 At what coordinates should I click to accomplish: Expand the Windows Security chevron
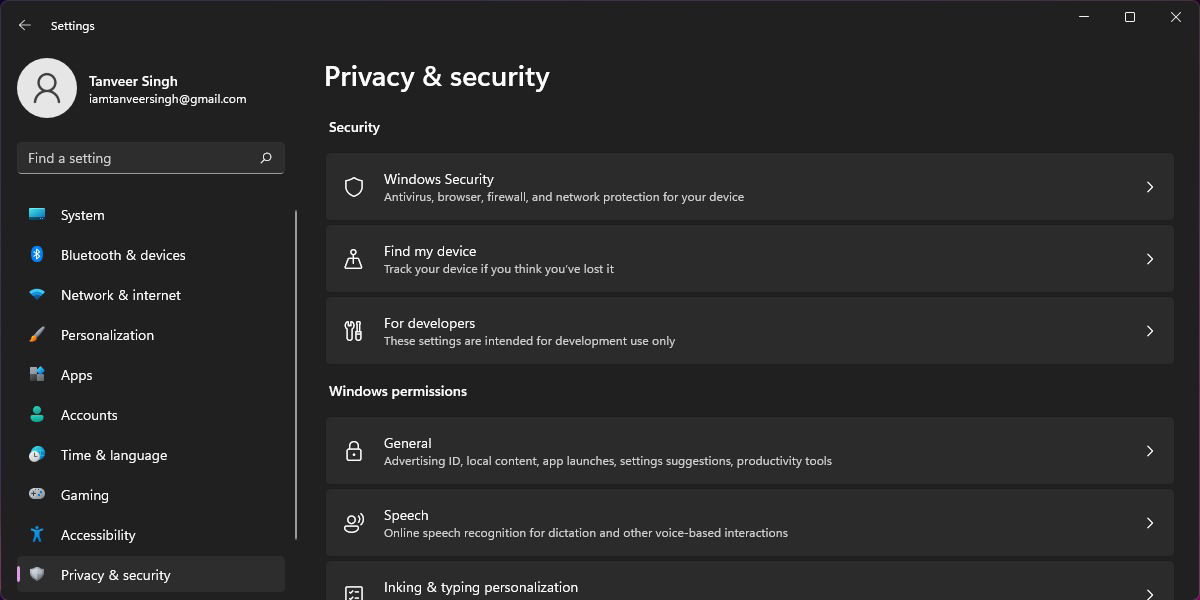(x=1150, y=187)
